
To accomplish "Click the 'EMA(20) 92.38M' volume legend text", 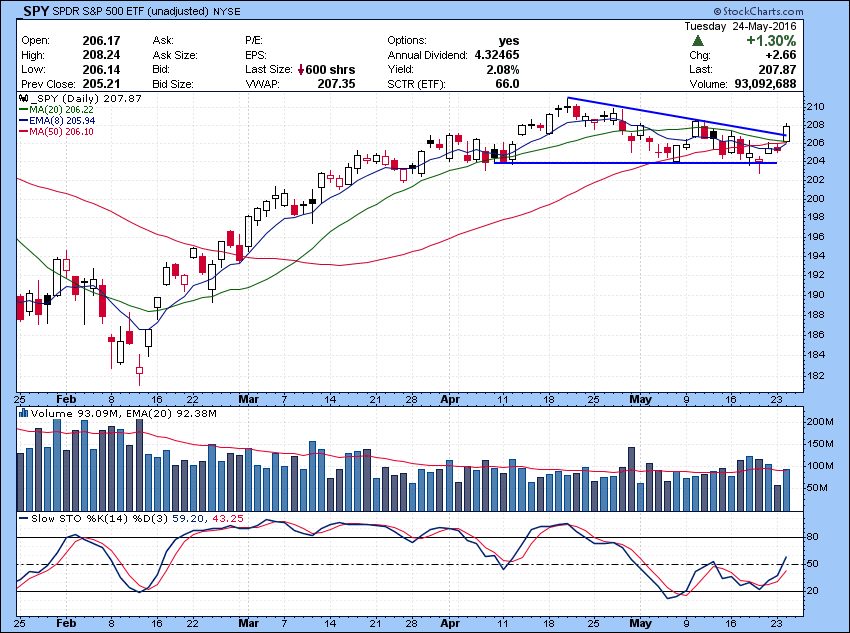I will [171, 414].
